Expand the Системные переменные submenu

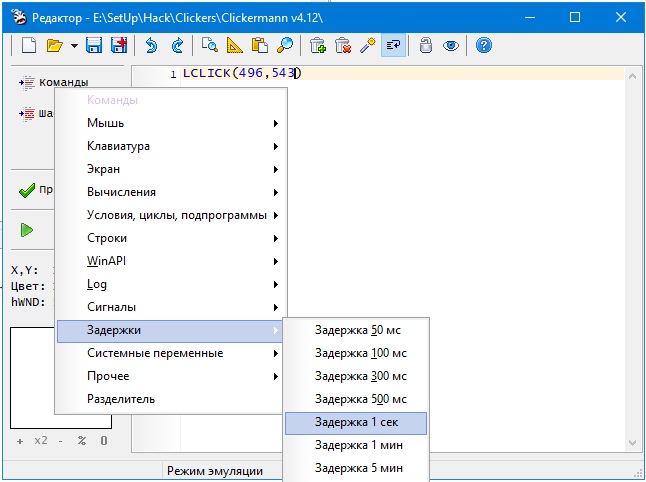pos(170,354)
